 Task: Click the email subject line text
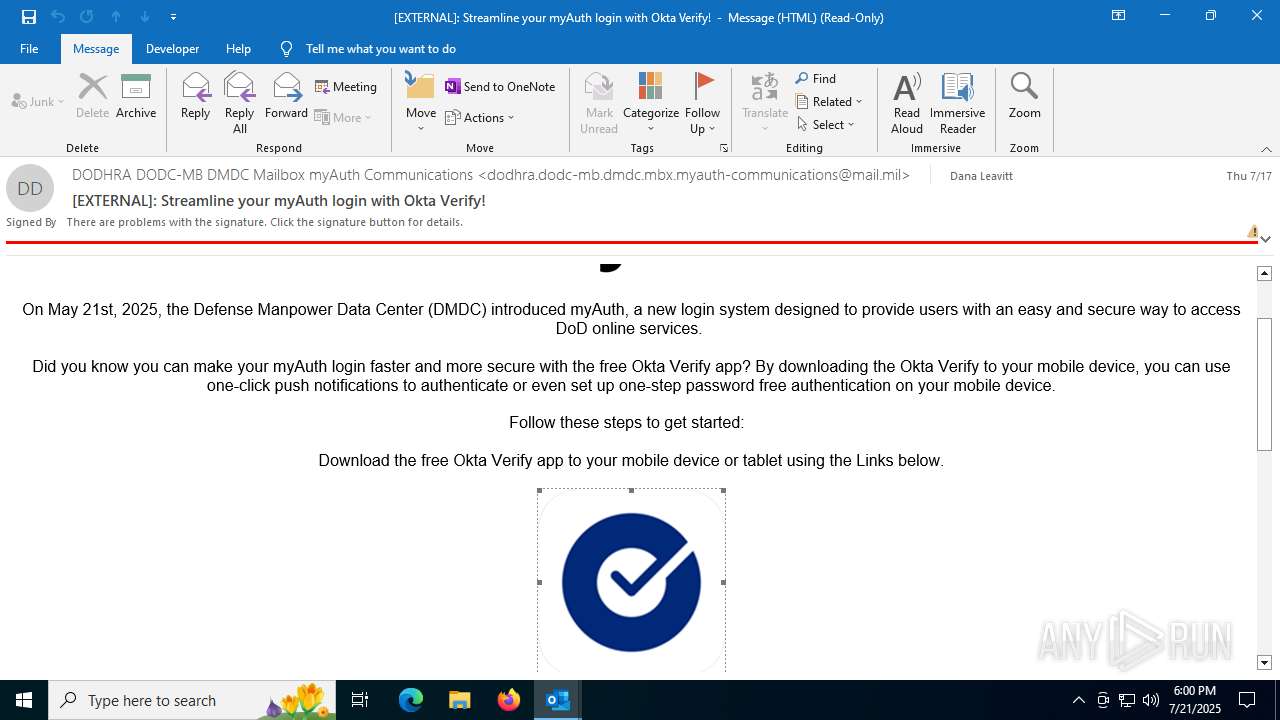tap(279, 201)
